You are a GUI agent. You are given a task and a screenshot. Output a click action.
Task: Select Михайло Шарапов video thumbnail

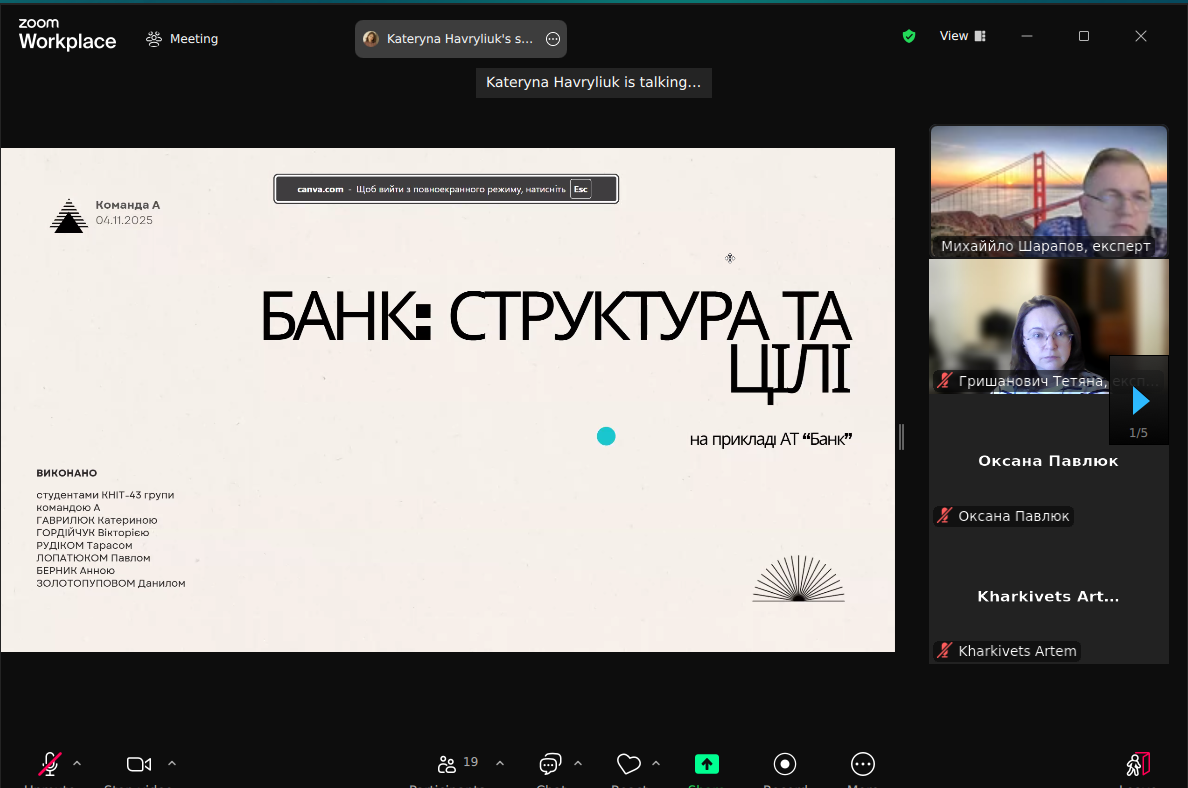(x=1048, y=190)
